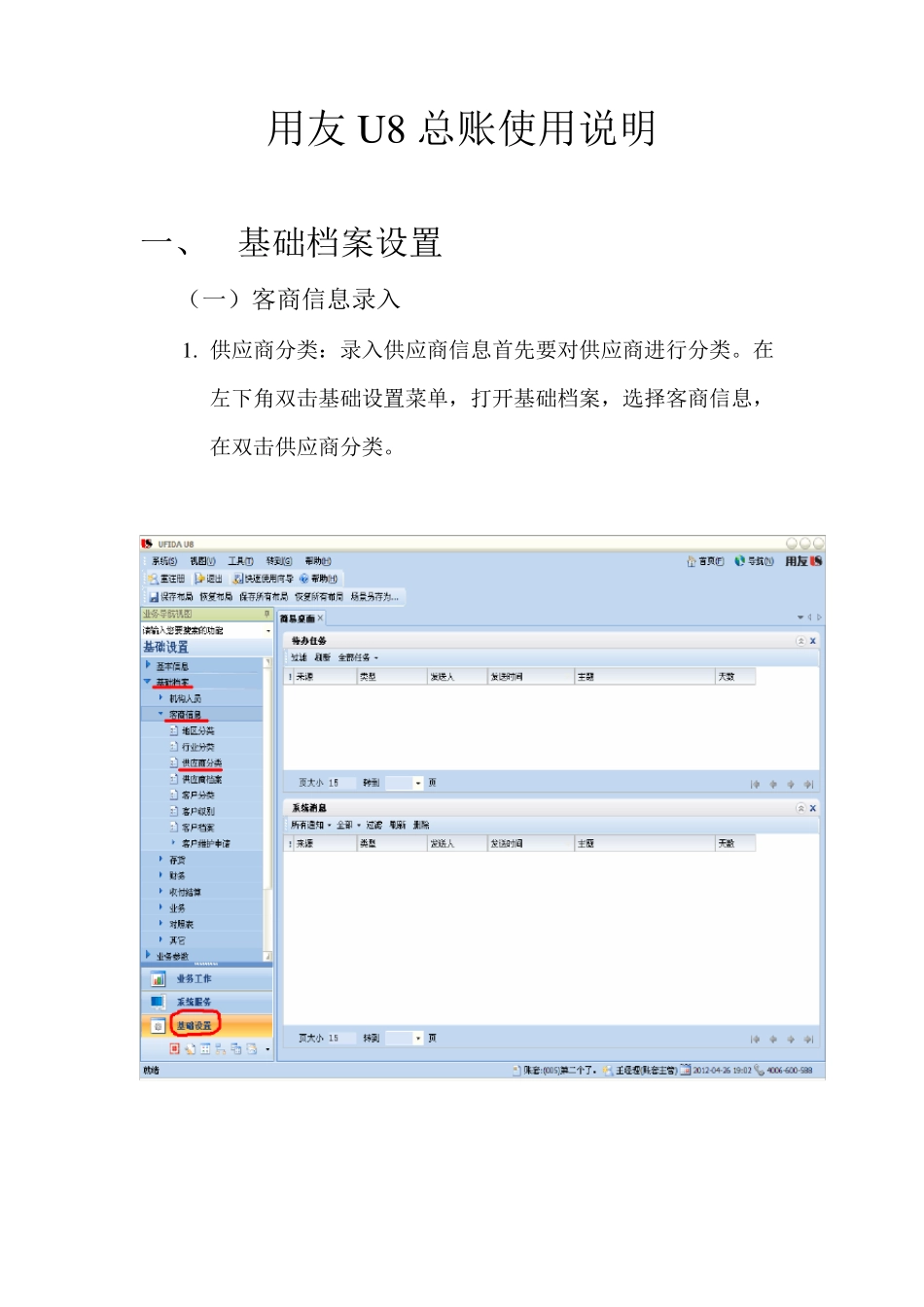Click the 退出 exit icon in the toolbar
This screenshot has height=1307, width=924.
tap(200, 579)
